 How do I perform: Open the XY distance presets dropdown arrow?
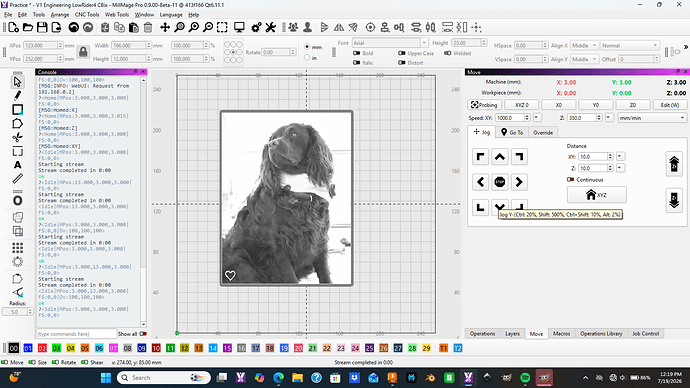pos(620,156)
